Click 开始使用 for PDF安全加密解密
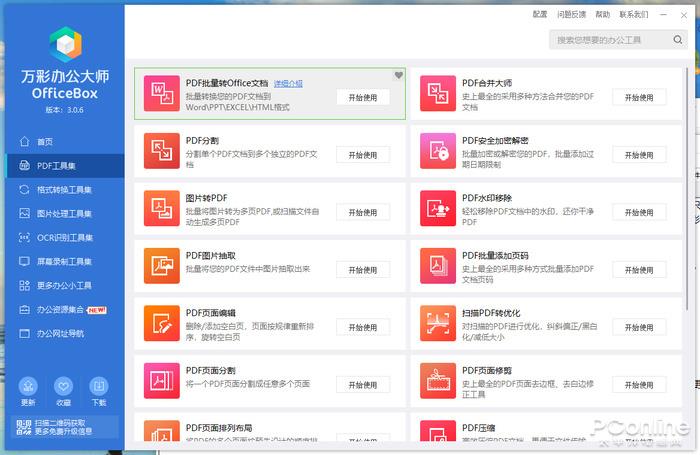 click(x=639, y=155)
